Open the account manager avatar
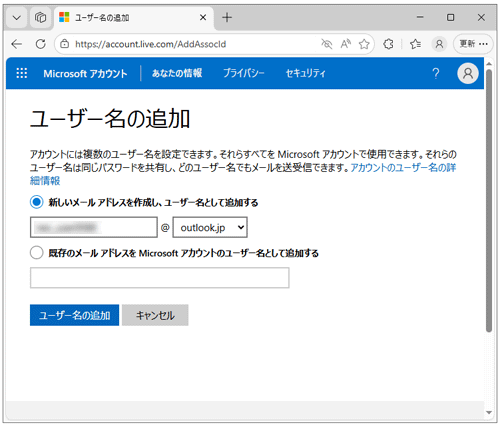The image size is (500, 427). (468, 73)
